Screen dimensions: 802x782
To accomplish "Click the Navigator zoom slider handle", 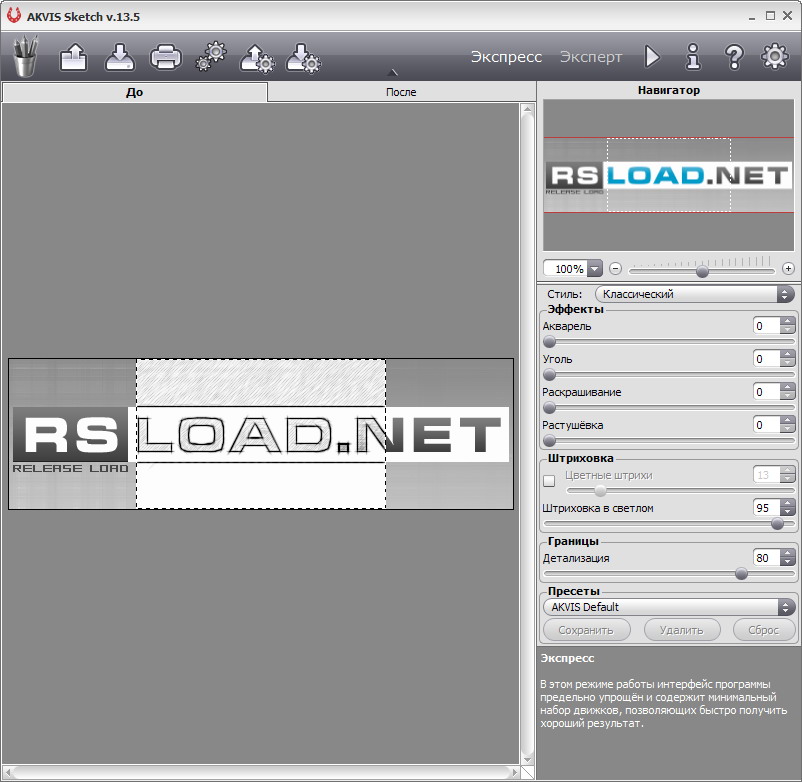I will (702, 271).
